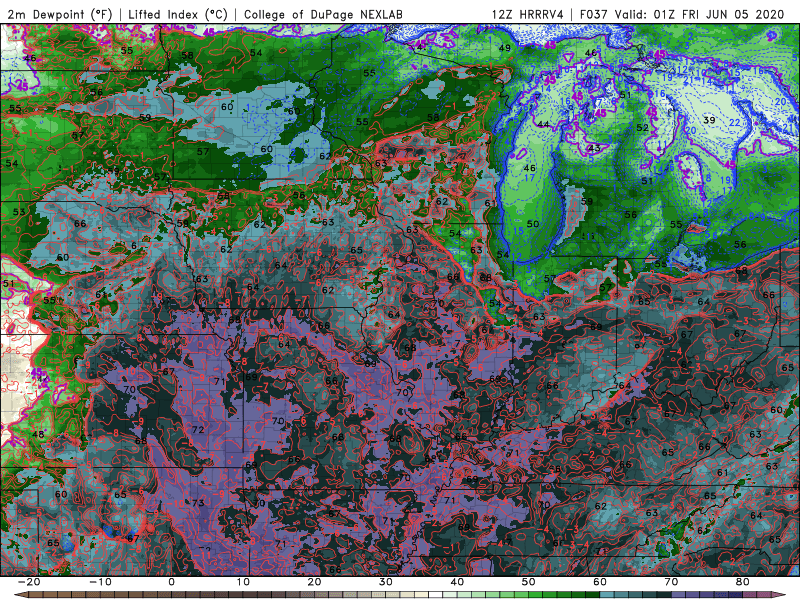This screenshot has height=600, width=800.
Task: Click the 39 dewpoint value over Lake Huron
Action: click(709, 120)
